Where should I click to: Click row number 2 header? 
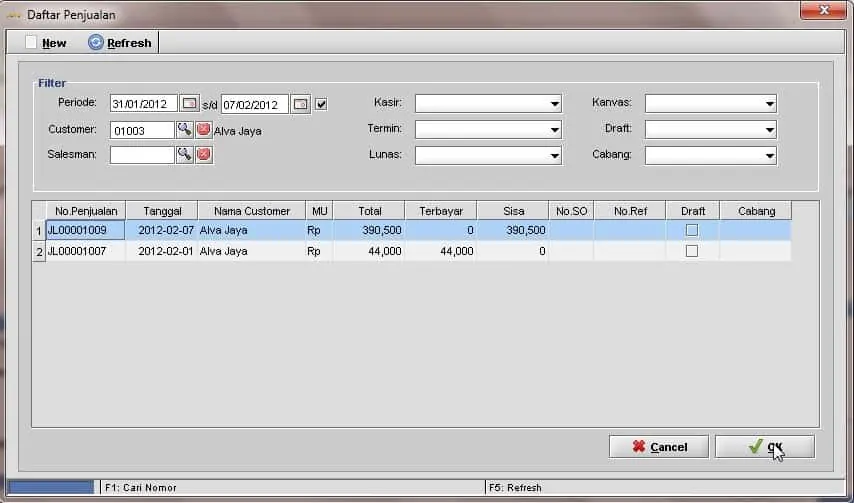point(39,252)
